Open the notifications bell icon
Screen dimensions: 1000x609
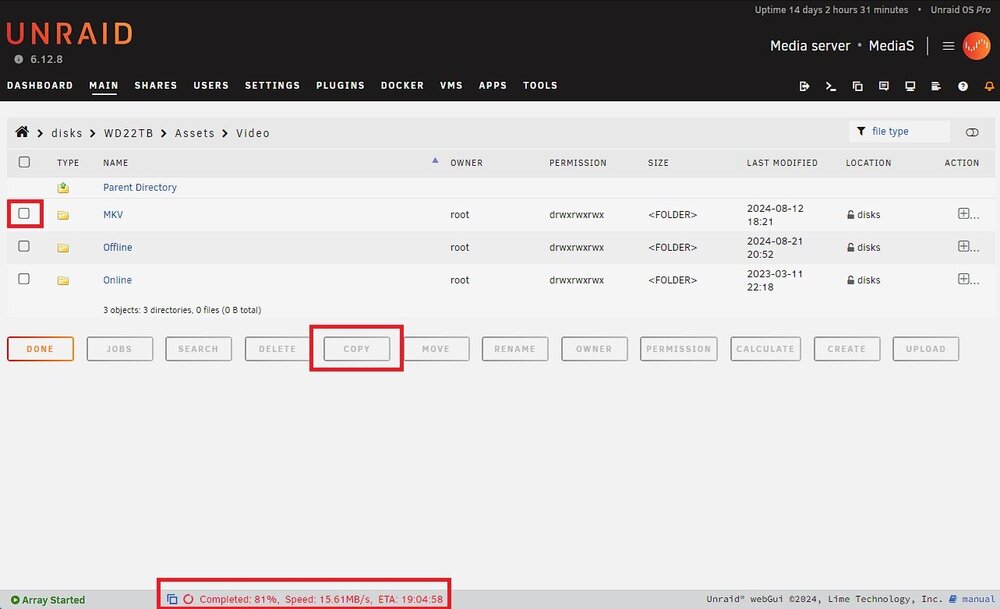tap(989, 86)
